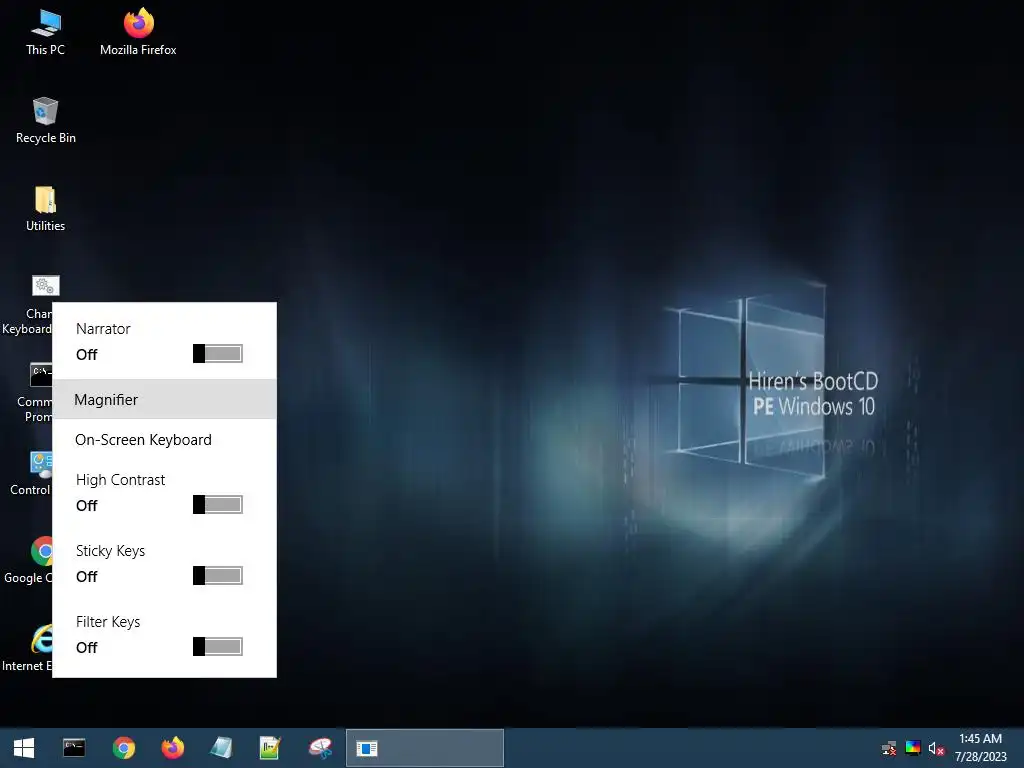Toggle the Narrator switch
The height and width of the screenshot is (768, 1024).
tap(217, 353)
